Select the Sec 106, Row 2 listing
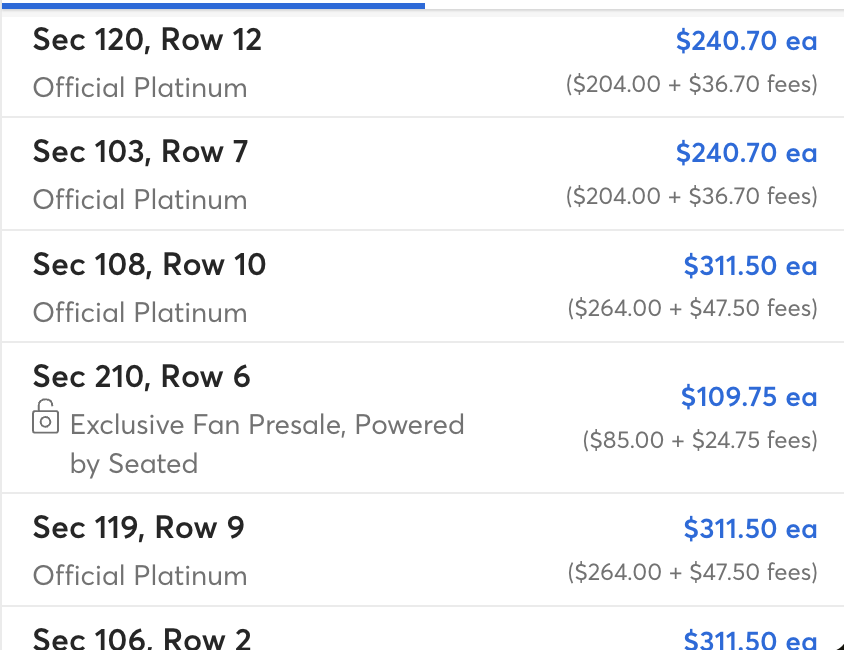844x650 pixels. [423, 628]
